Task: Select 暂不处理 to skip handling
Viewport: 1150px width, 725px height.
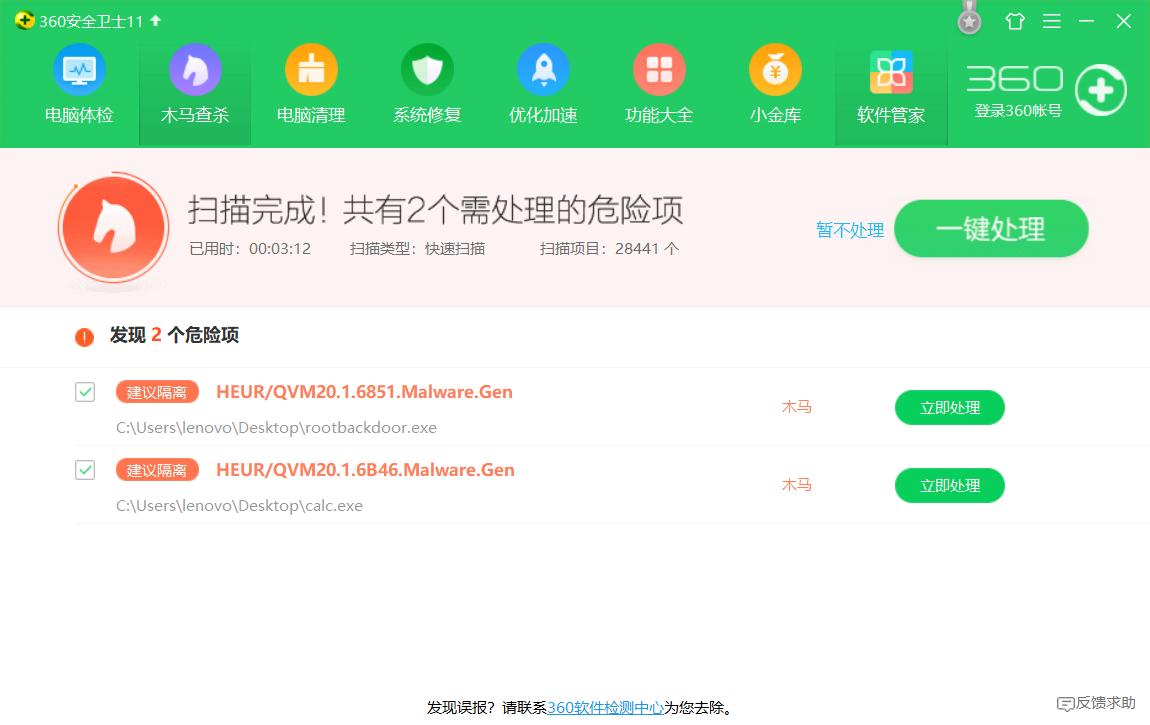Action: coord(849,229)
